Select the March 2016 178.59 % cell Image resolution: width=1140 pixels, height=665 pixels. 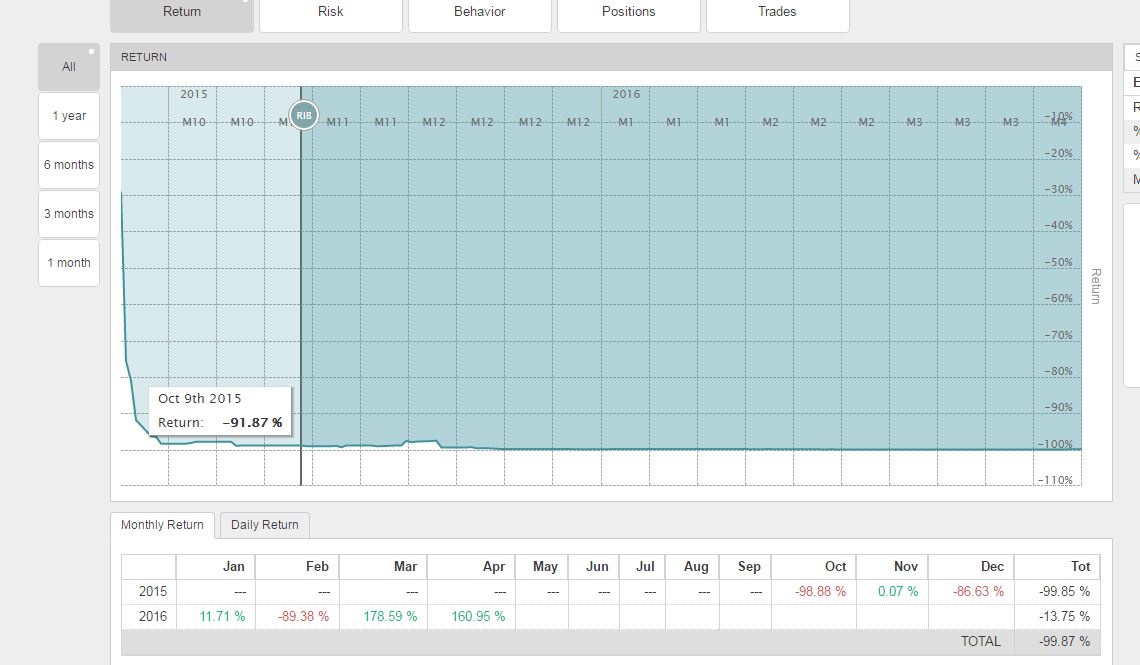(x=390, y=616)
